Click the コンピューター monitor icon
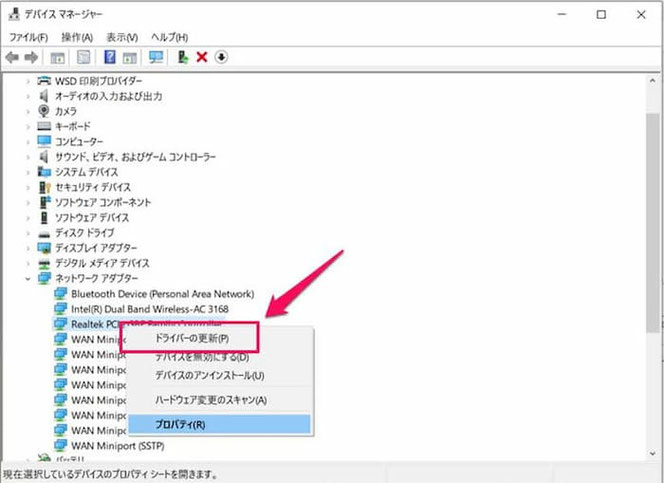Image resolution: width=664 pixels, height=483 pixels. [44, 141]
